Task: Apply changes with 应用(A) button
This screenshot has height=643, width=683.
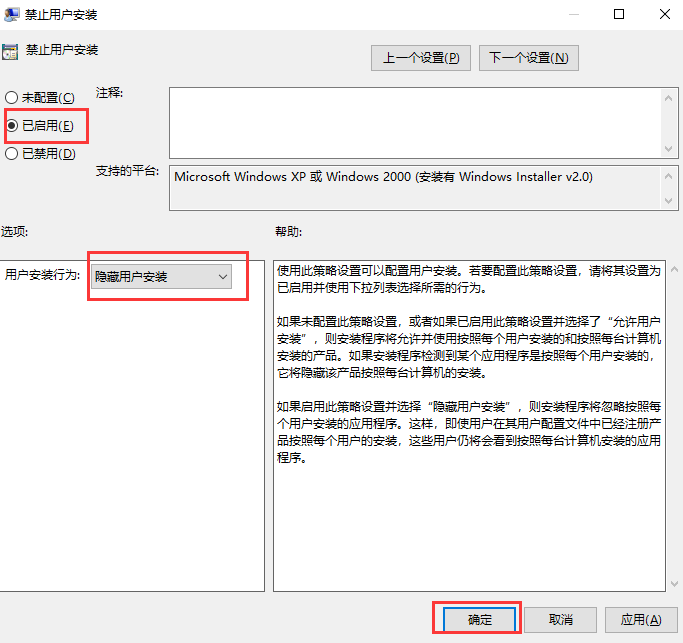Action: coord(640,619)
